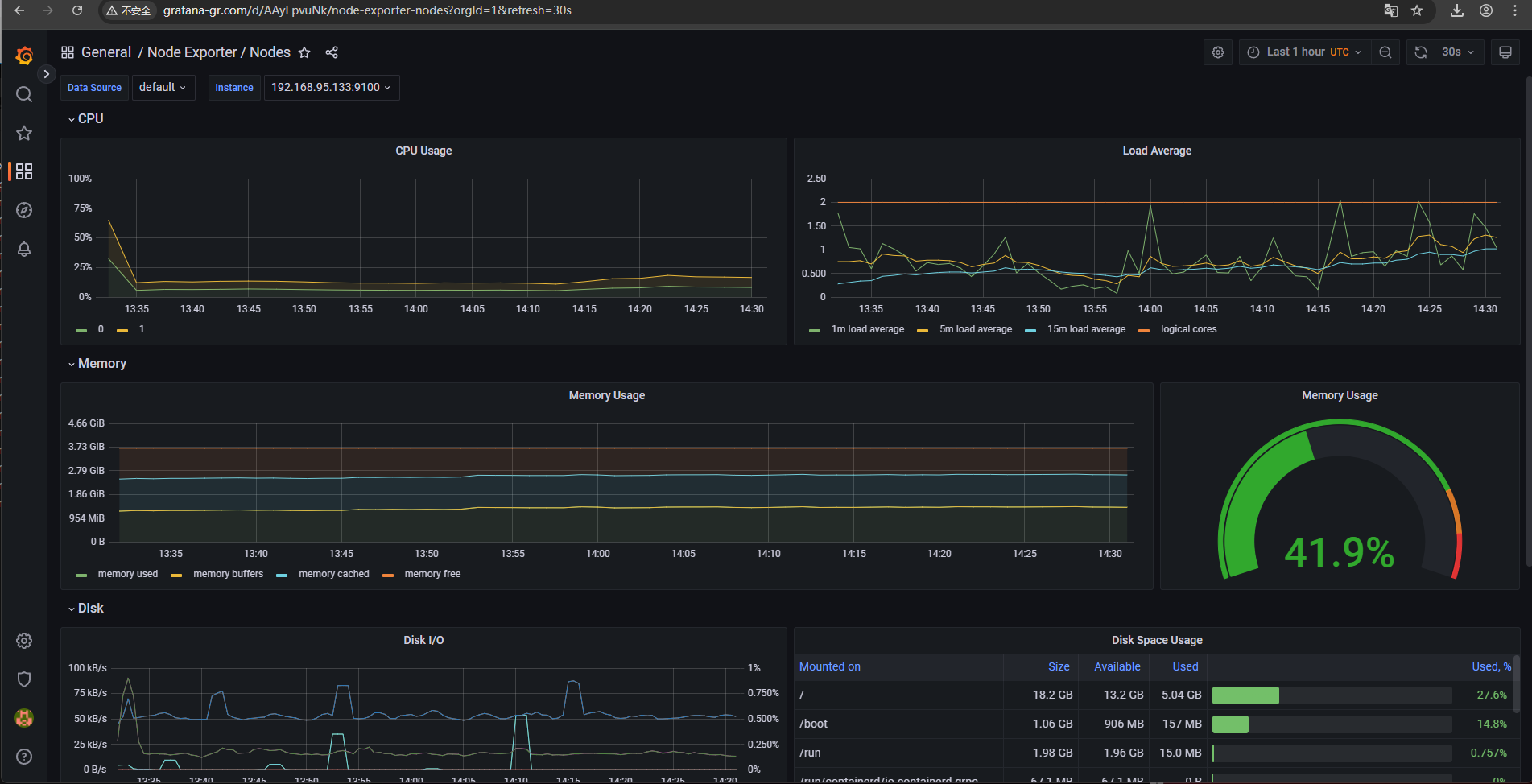Mark dashboard as favorite with star
Screen dimensions: 1532x784
pos(304,52)
